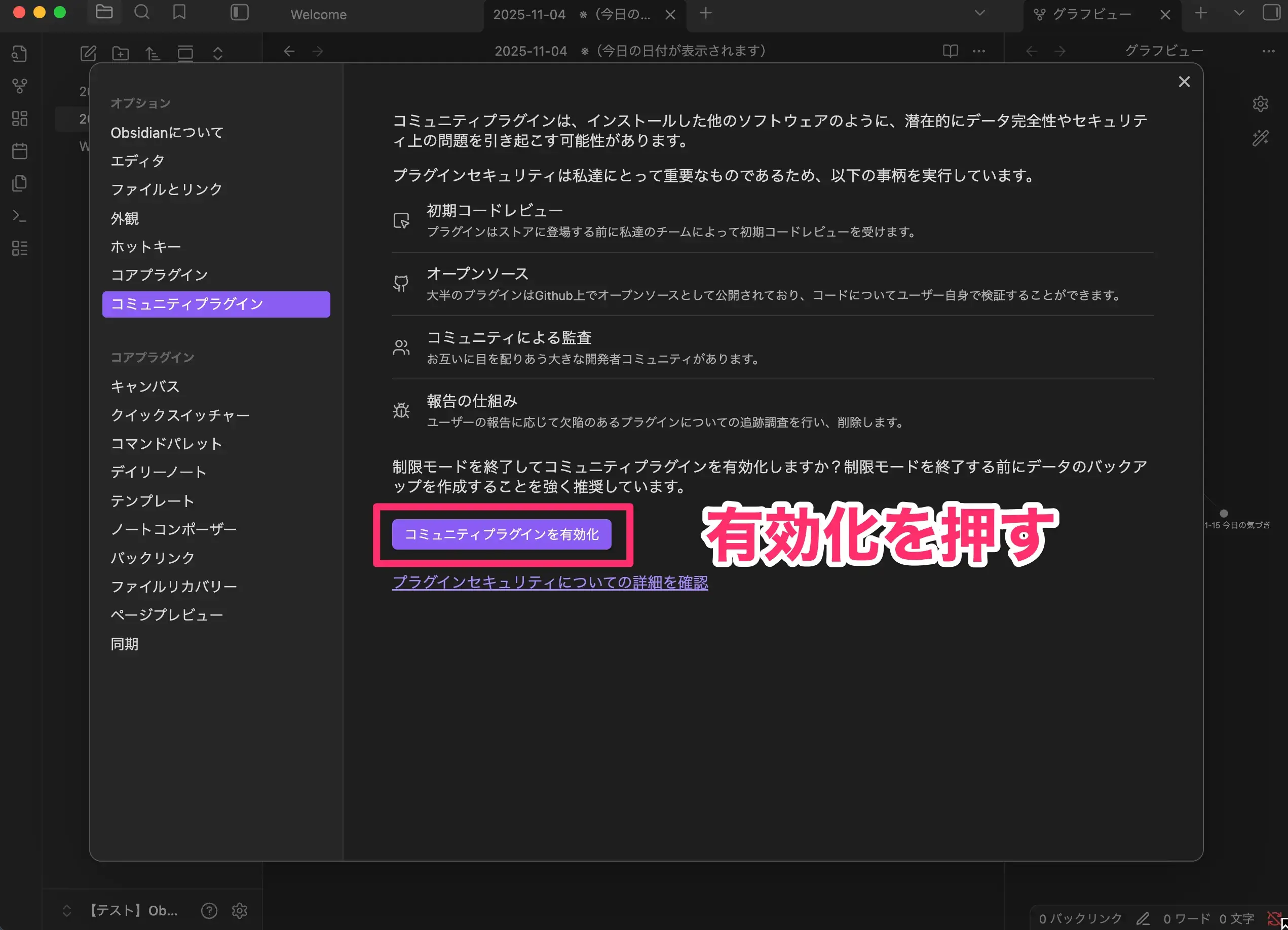Open graph settings gear icon
The width and height of the screenshot is (1288, 930).
(x=1260, y=104)
